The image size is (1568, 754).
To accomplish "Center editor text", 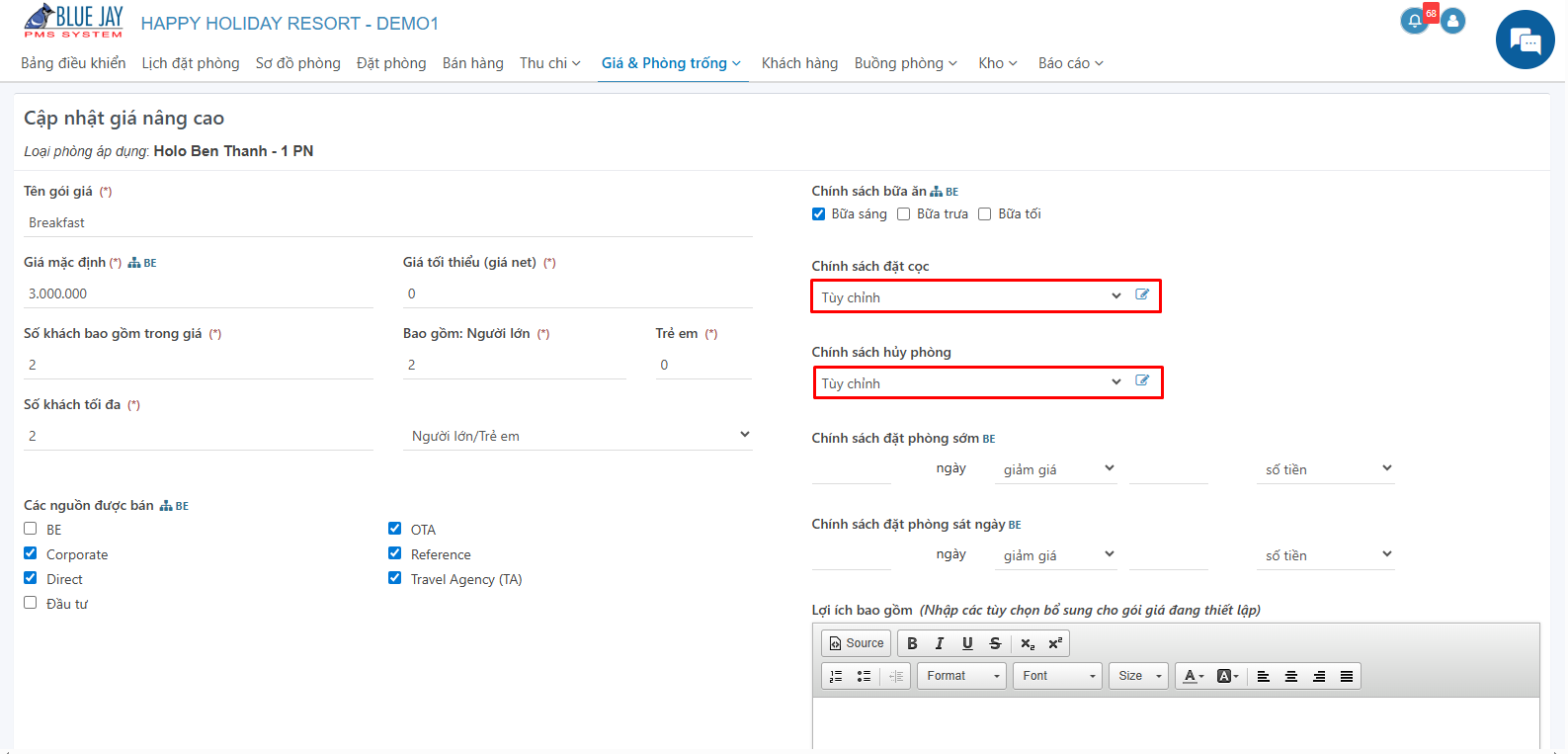I will click(x=1290, y=676).
